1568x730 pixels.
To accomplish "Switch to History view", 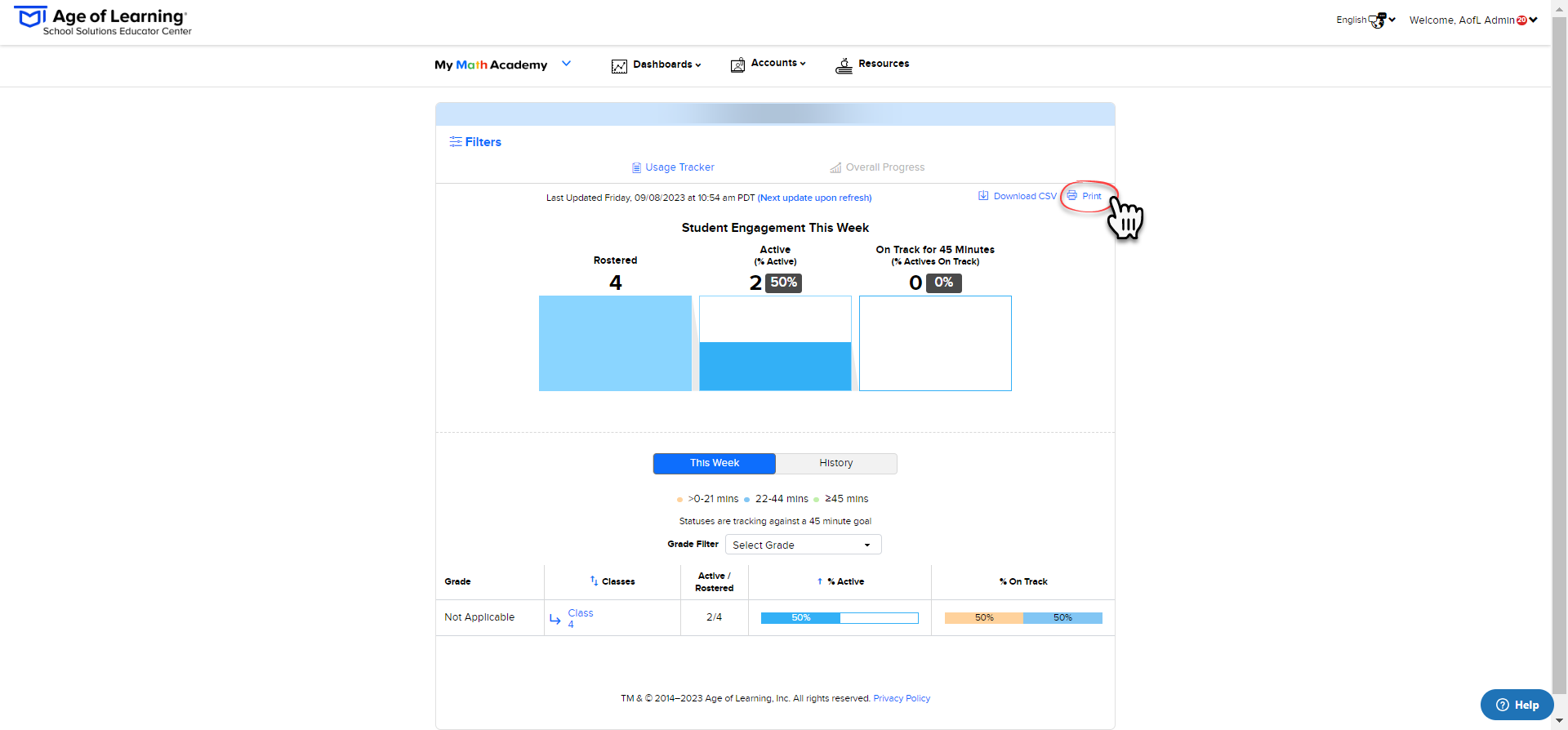I will [x=835, y=463].
